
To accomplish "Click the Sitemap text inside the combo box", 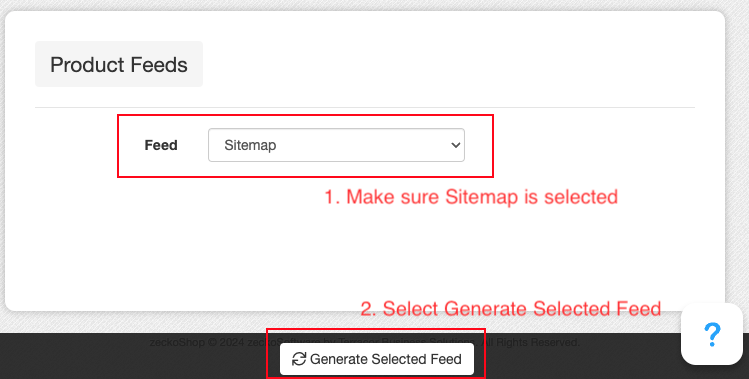I will [250, 145].
